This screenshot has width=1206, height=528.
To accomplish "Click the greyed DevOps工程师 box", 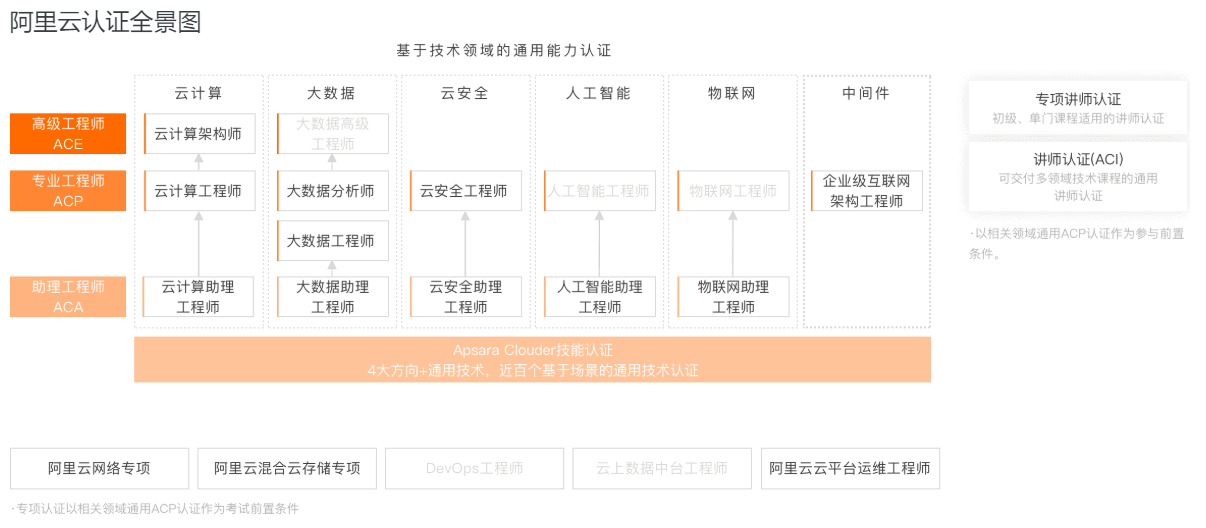I will (474, 468).
